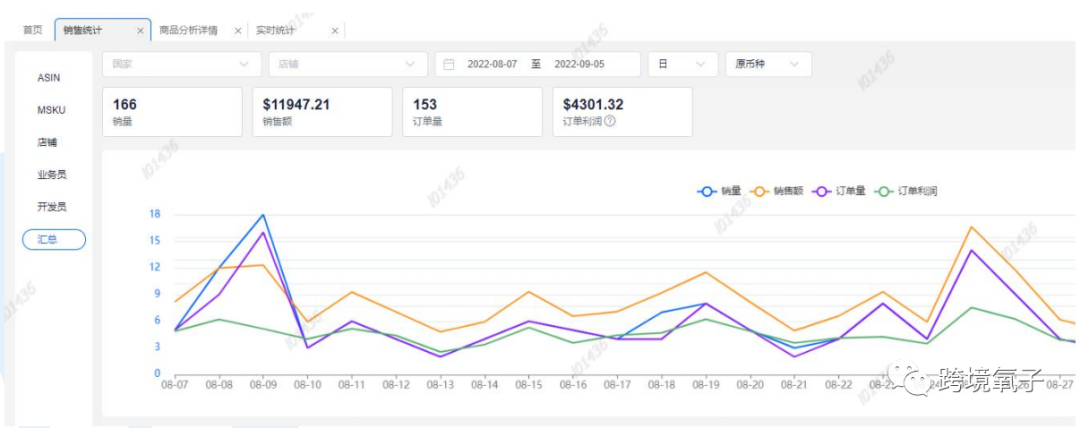Edit the start date 2022-08-07
This screenshot has height=428, width=1080.
point(492,64)
